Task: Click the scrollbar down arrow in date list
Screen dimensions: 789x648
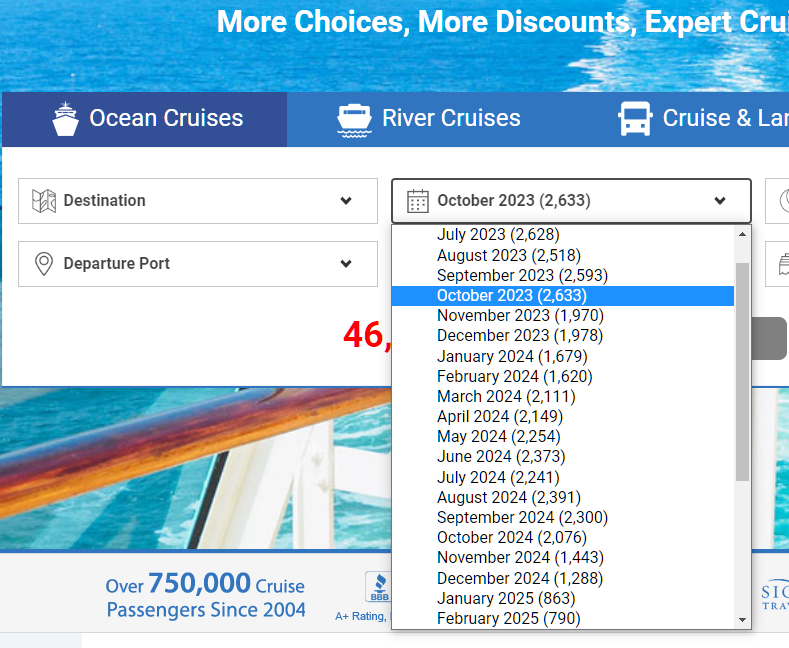Action: pyautogui.click(x=742, y=620)
